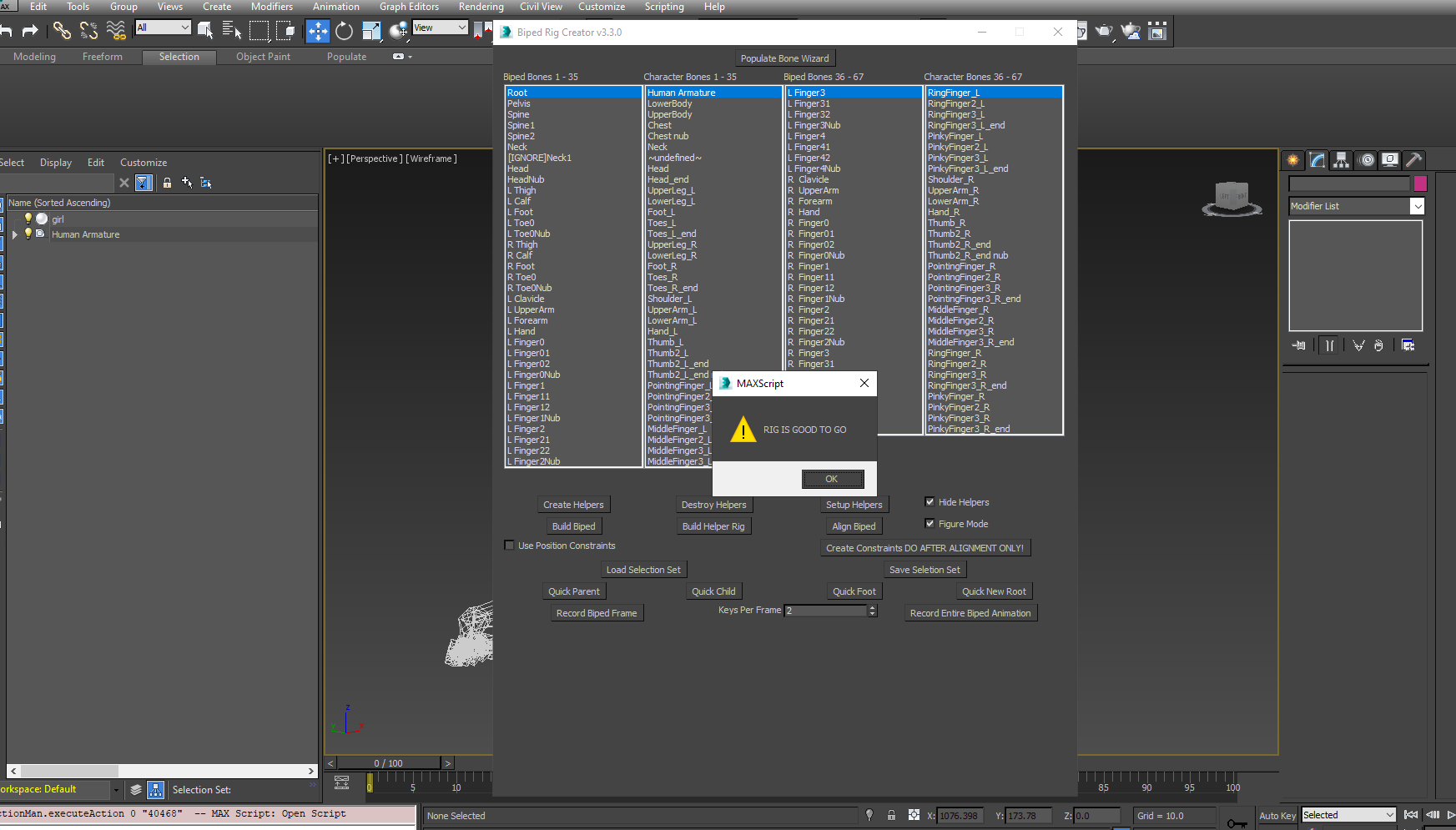The image size is (1456, 830).
Task: Switch to the Object Paint ribbon tab
Action: (x=263, y=57)
